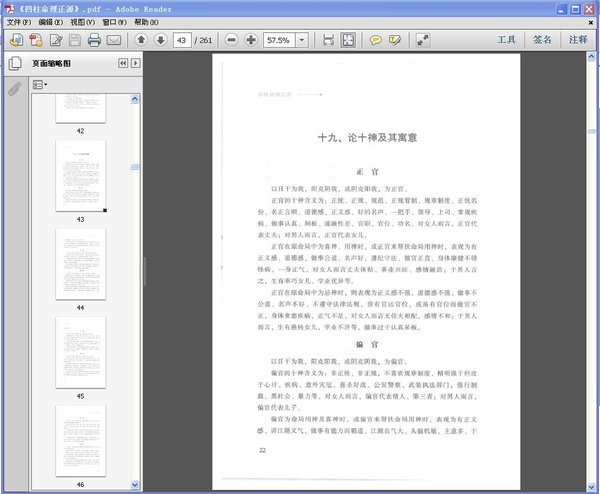The height and width of the screenshot is (494, 600).
Task: Click the page thumbnails panel icon
Action: [15, 63]
